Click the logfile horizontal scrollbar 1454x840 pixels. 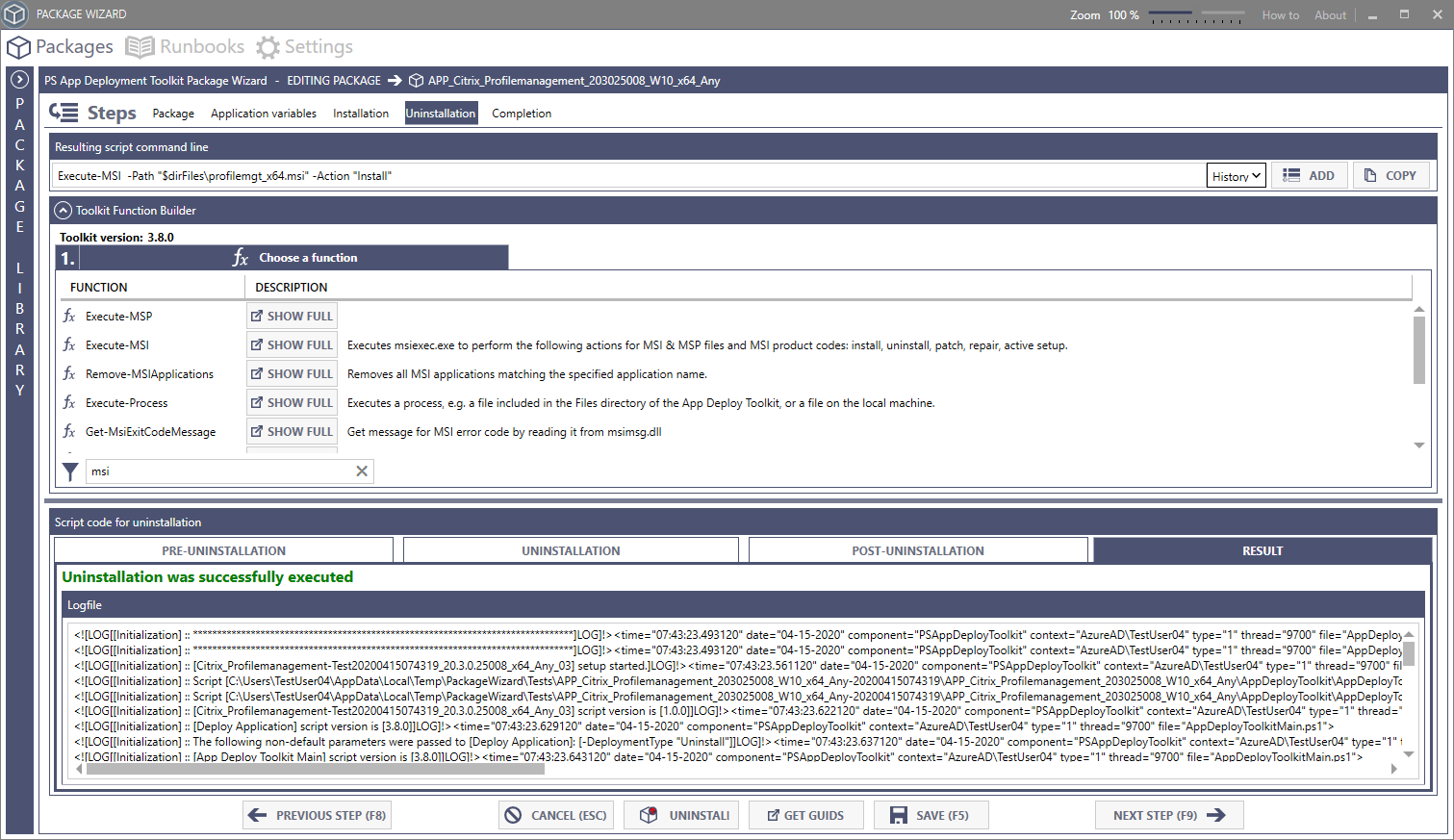click(316, 769)
